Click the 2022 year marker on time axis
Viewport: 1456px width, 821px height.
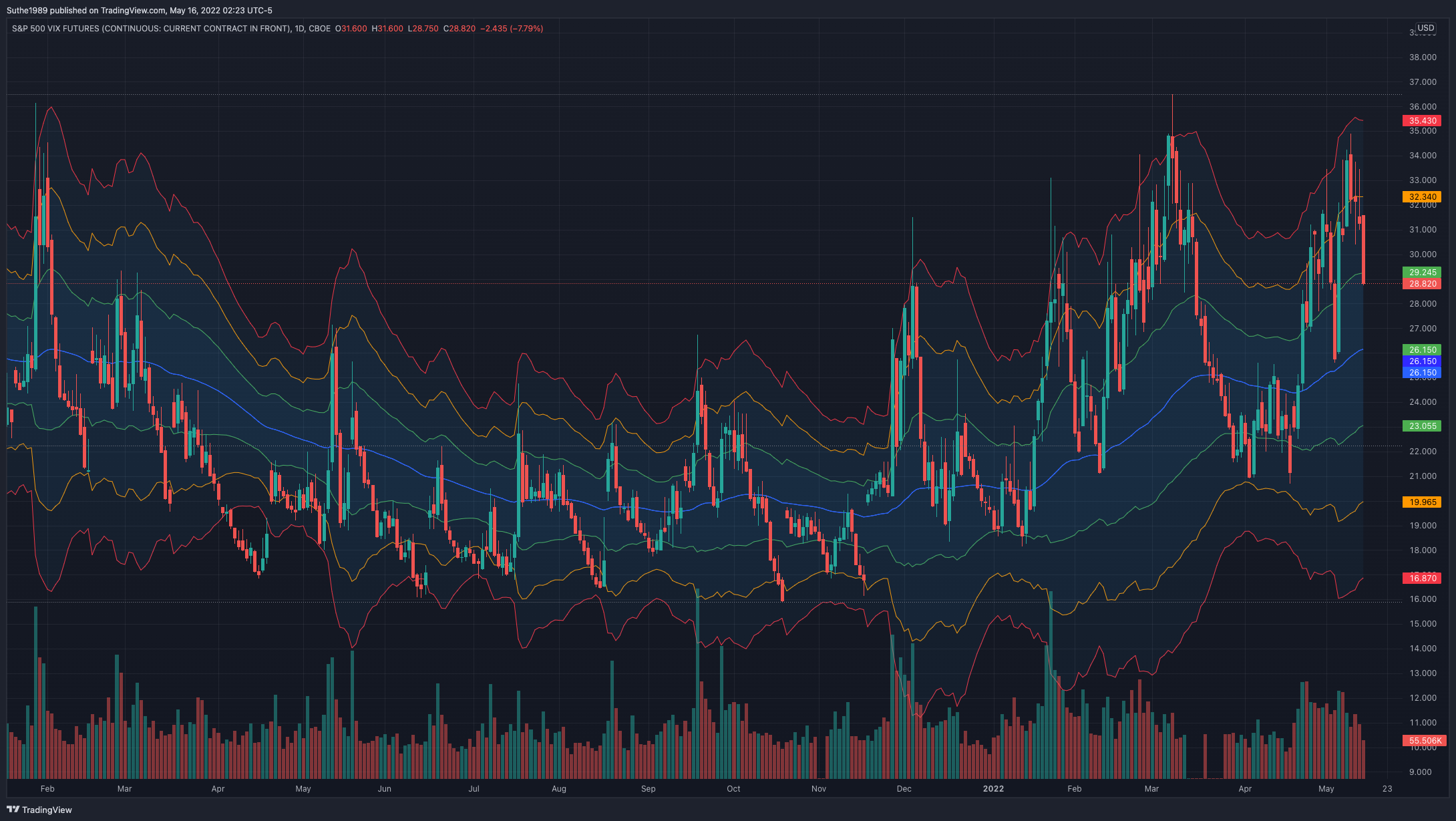tap(993, 789)
